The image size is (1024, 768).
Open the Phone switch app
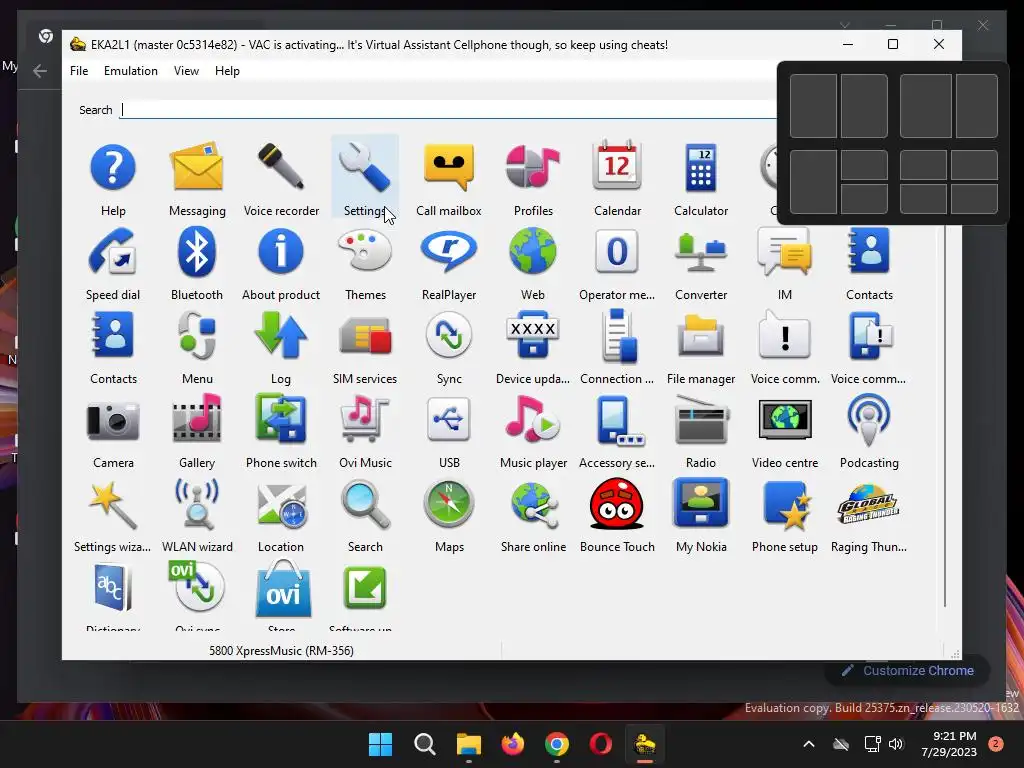tap(281, 419)
